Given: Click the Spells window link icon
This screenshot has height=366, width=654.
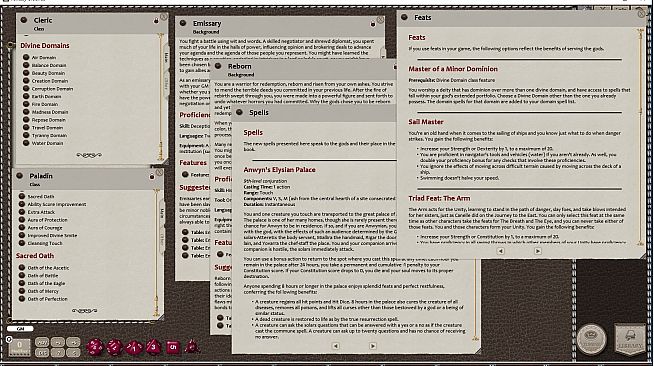Looking at the screenshot, I should click(239, 112).
